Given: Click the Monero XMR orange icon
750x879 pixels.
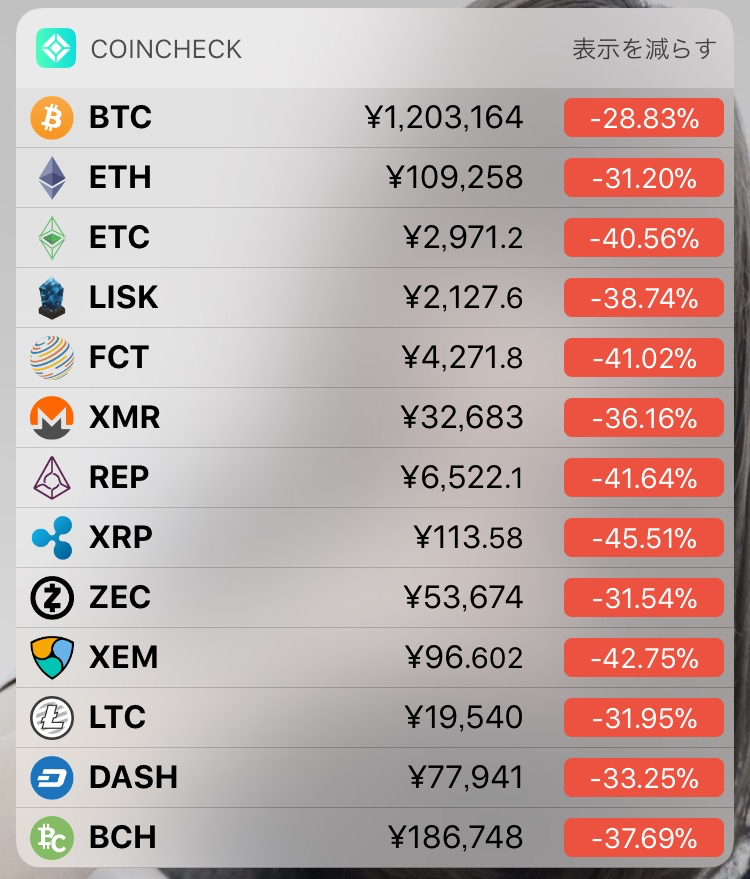Looking at the screenshot, I should [x=52, y=418].
